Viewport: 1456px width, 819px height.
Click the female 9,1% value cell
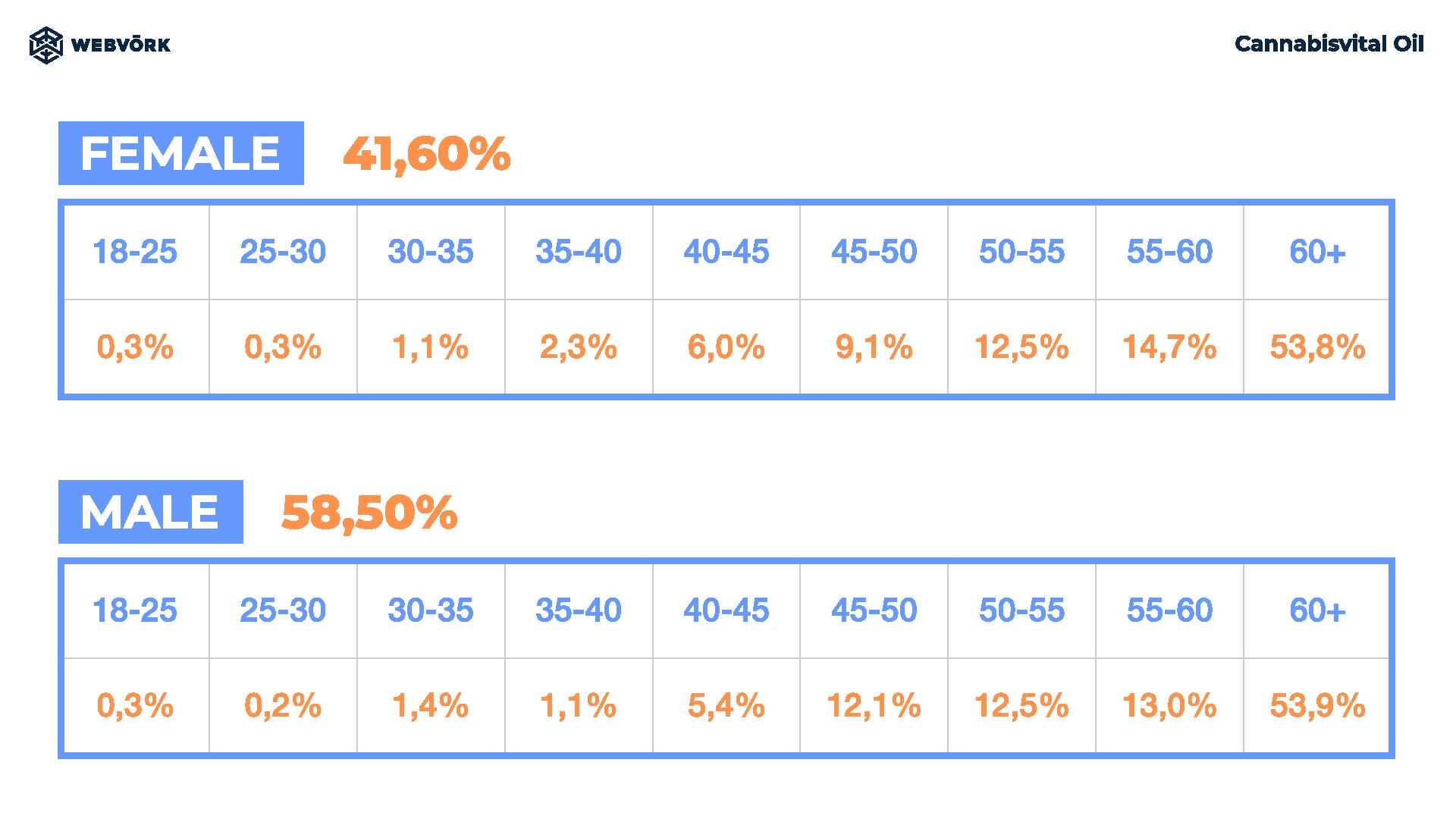pyautogui.click(x=874, y=347)
